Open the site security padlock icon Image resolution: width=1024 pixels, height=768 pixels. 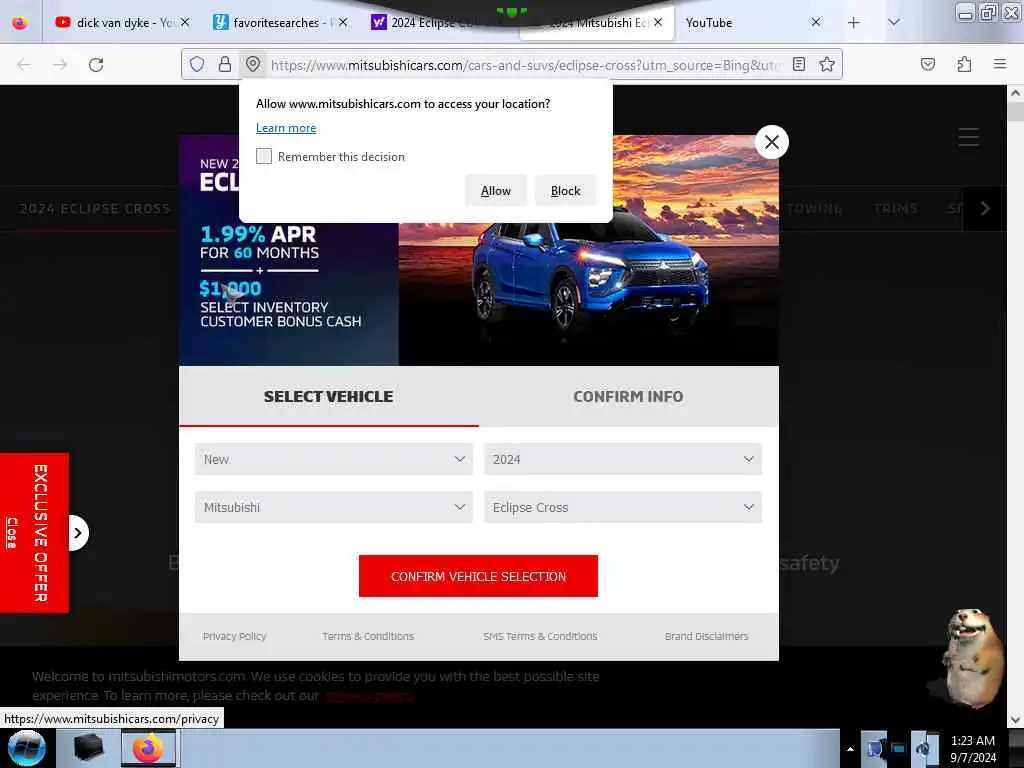click(x=225, y=64)
